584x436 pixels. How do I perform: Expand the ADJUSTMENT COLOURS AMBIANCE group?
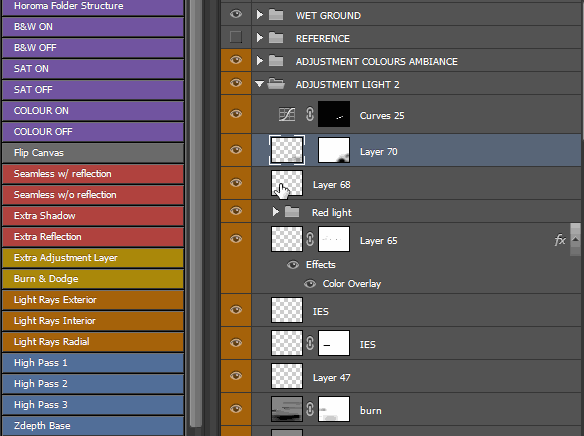click(260, 60)
